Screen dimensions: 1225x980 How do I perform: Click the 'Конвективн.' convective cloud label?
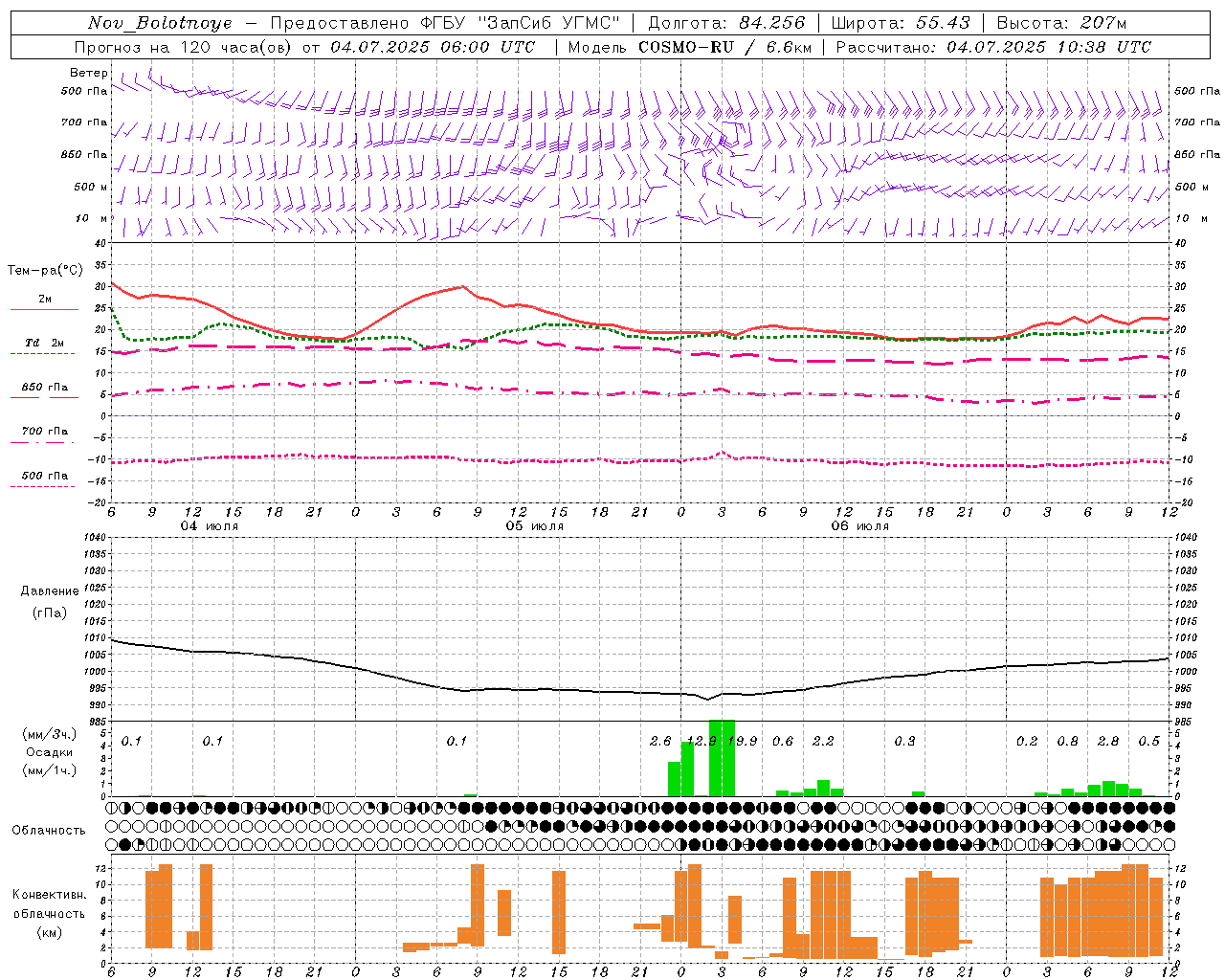(49, 895)
